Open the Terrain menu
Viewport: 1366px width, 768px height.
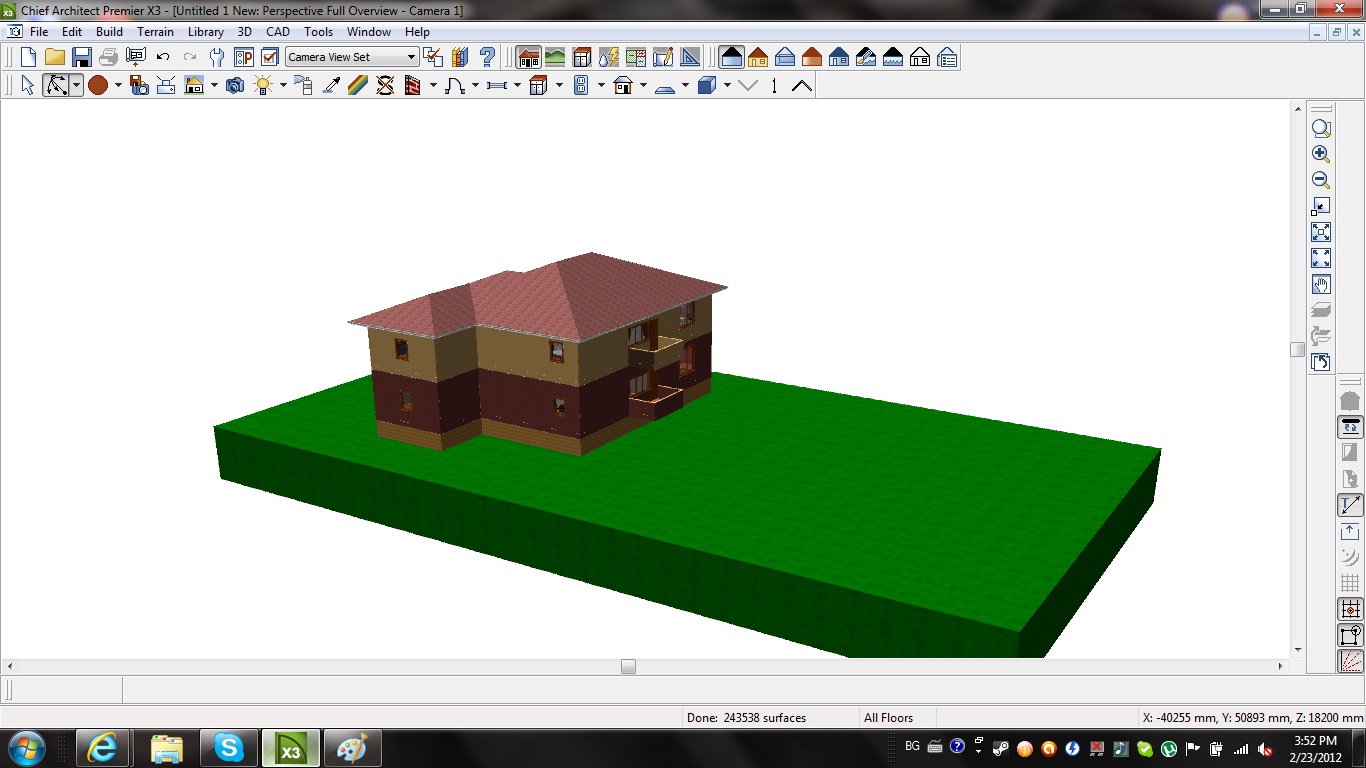pos(156,32)
